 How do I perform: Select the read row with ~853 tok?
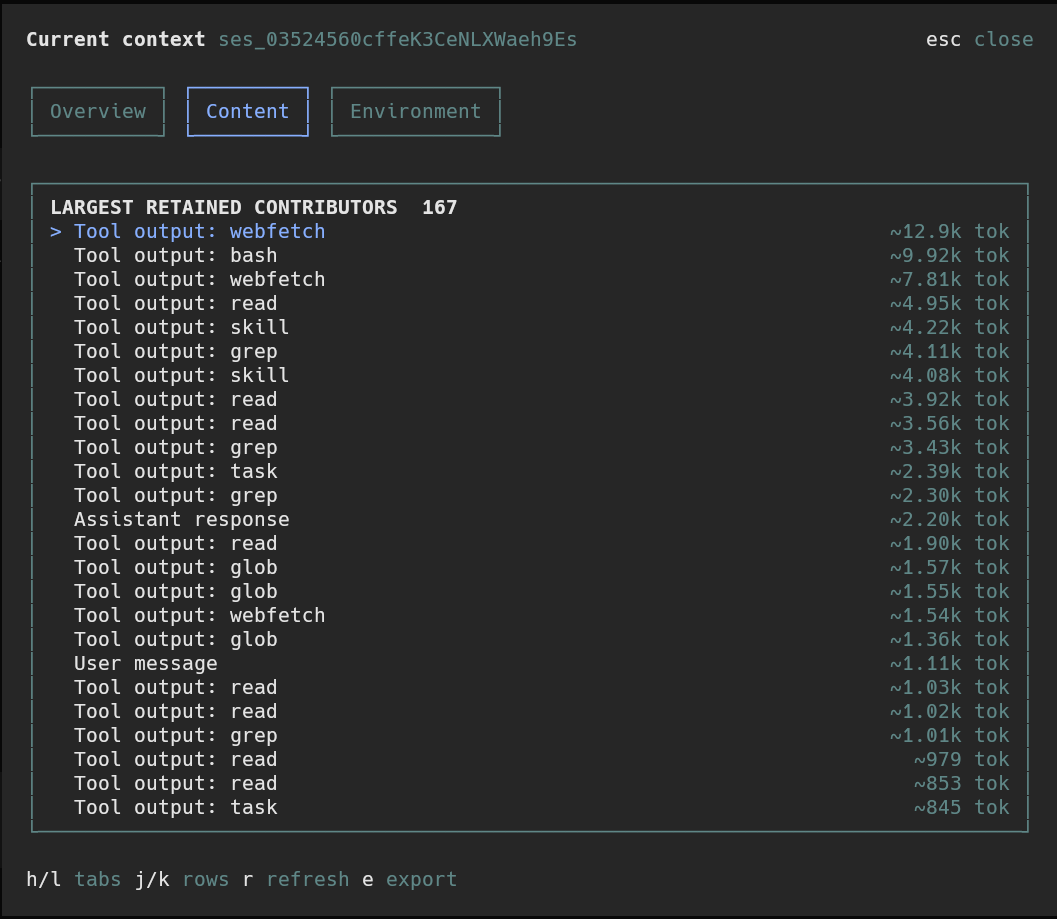530,783
